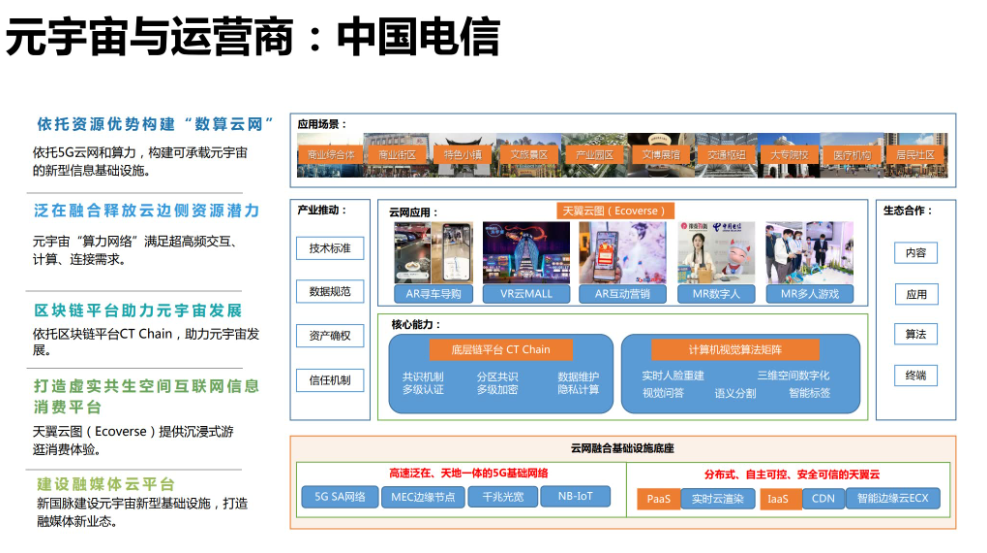This screenshot has height=553, width=987.
Task: Click the NB-IoT box
Action: click(x=575, y=496)
